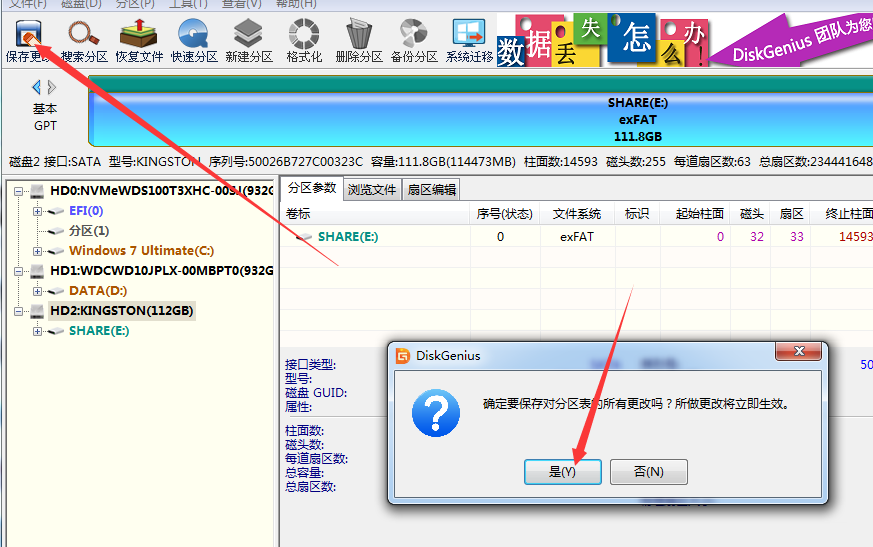The width and height of the screenshot is (873, 547).
Task: Expand the Windows 7 Ultimate(C:) node
Action: click(x=37, y=251)
